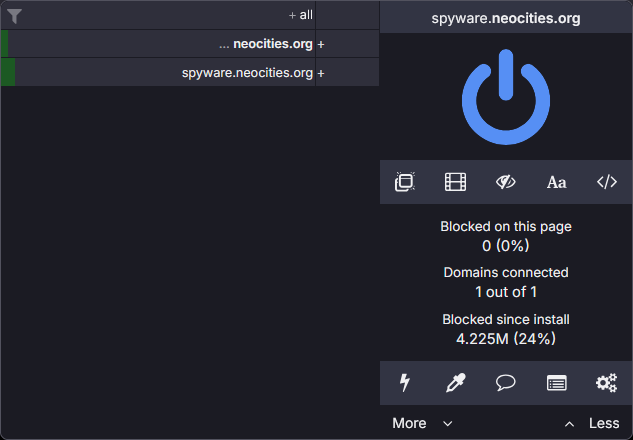Click the spyware.neocities.org hostname header
This screenshot has height=440, width=633.
click(506, 18)
